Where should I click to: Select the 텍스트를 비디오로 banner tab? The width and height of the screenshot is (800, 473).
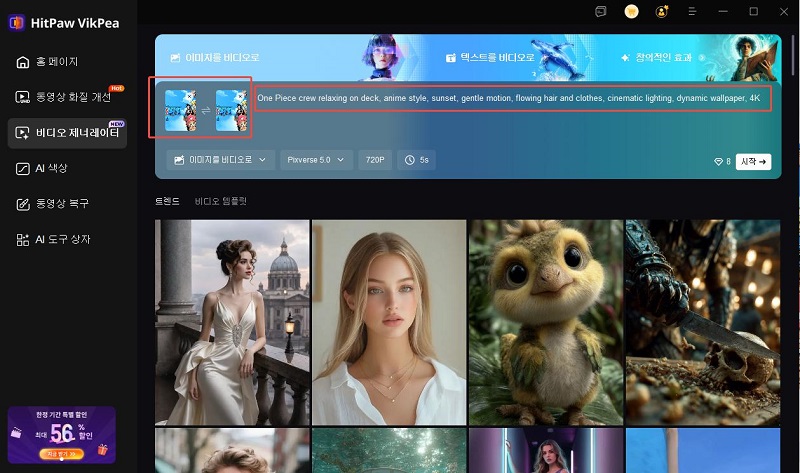[x=490, y=58]
